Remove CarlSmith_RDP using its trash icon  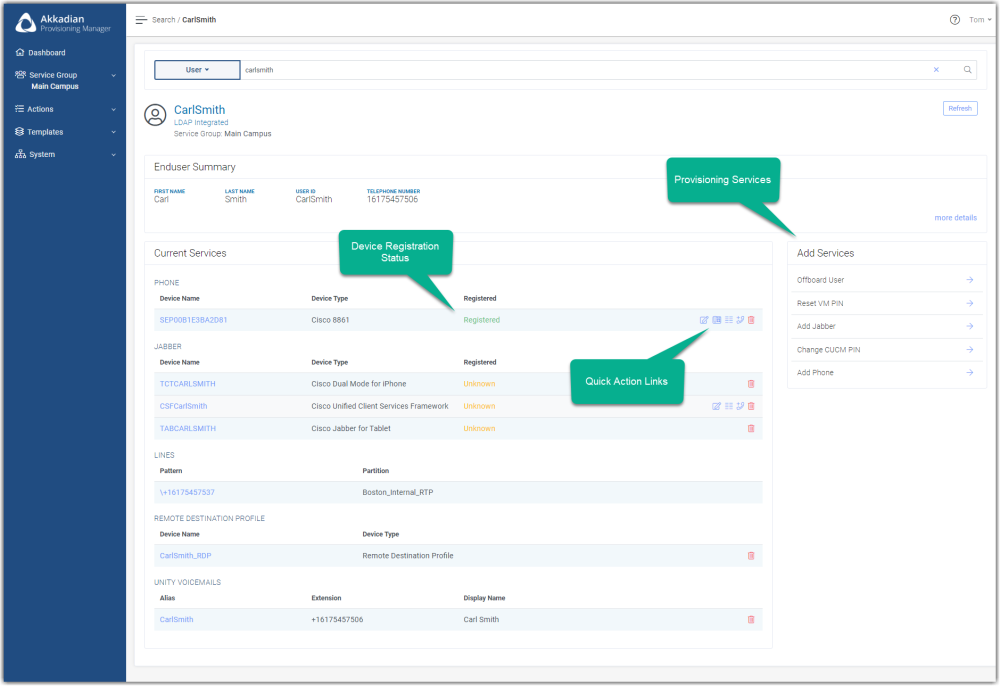[x=751, y=555]
